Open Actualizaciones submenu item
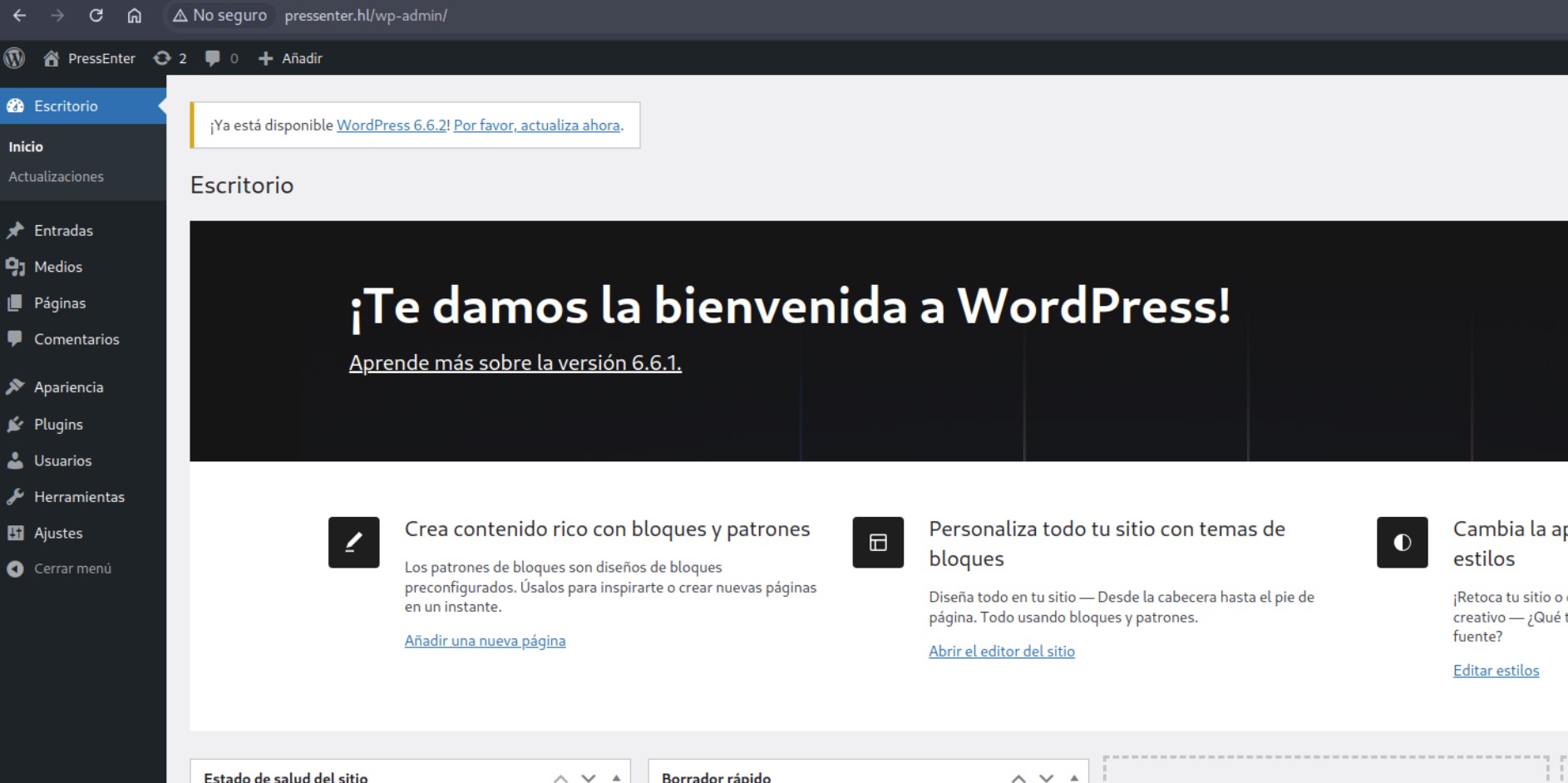 (x=56, y=176)
